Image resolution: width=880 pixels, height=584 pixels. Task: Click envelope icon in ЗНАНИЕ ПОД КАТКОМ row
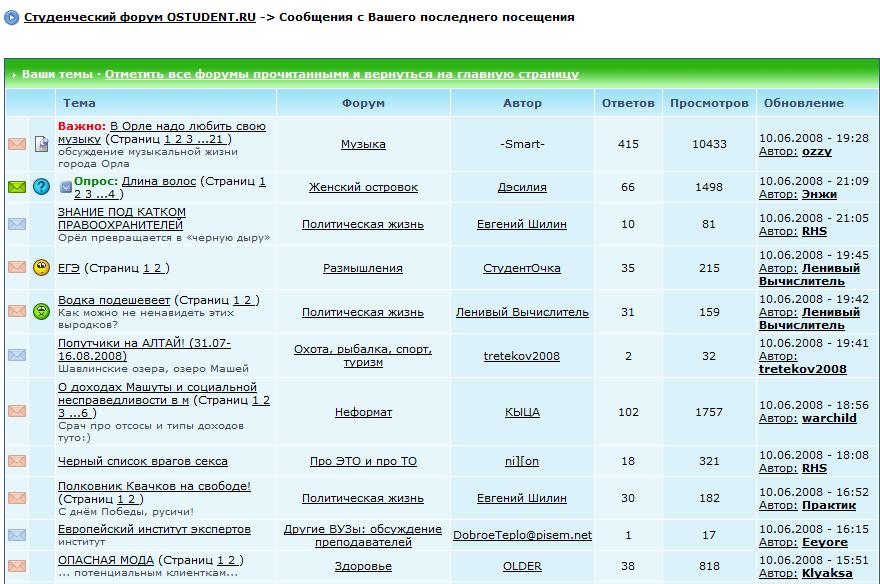tap(17, 224)
